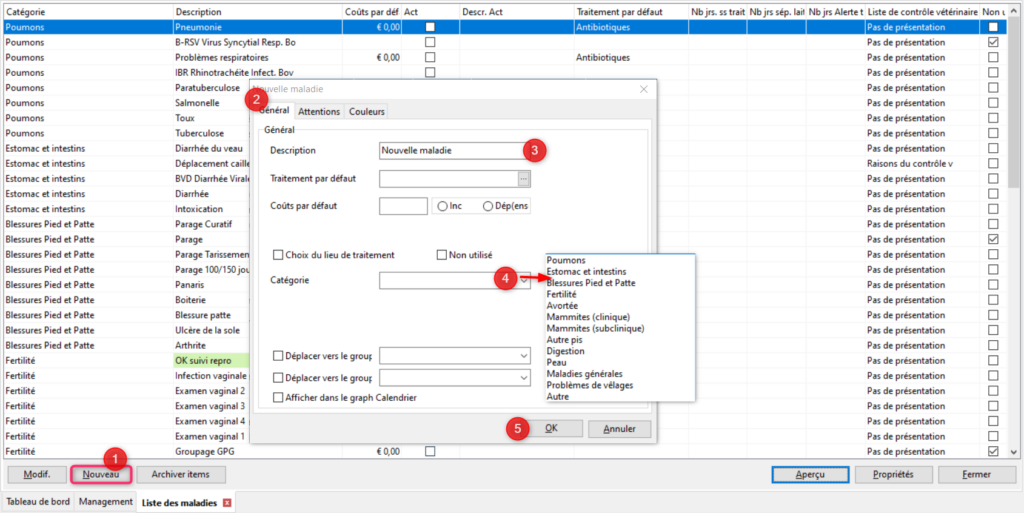Image resolution: width=1024 pixels, height=513 pixels.
Task: Close the Nouvelle maladie dialog with X
Action: [x=643, y=90]
